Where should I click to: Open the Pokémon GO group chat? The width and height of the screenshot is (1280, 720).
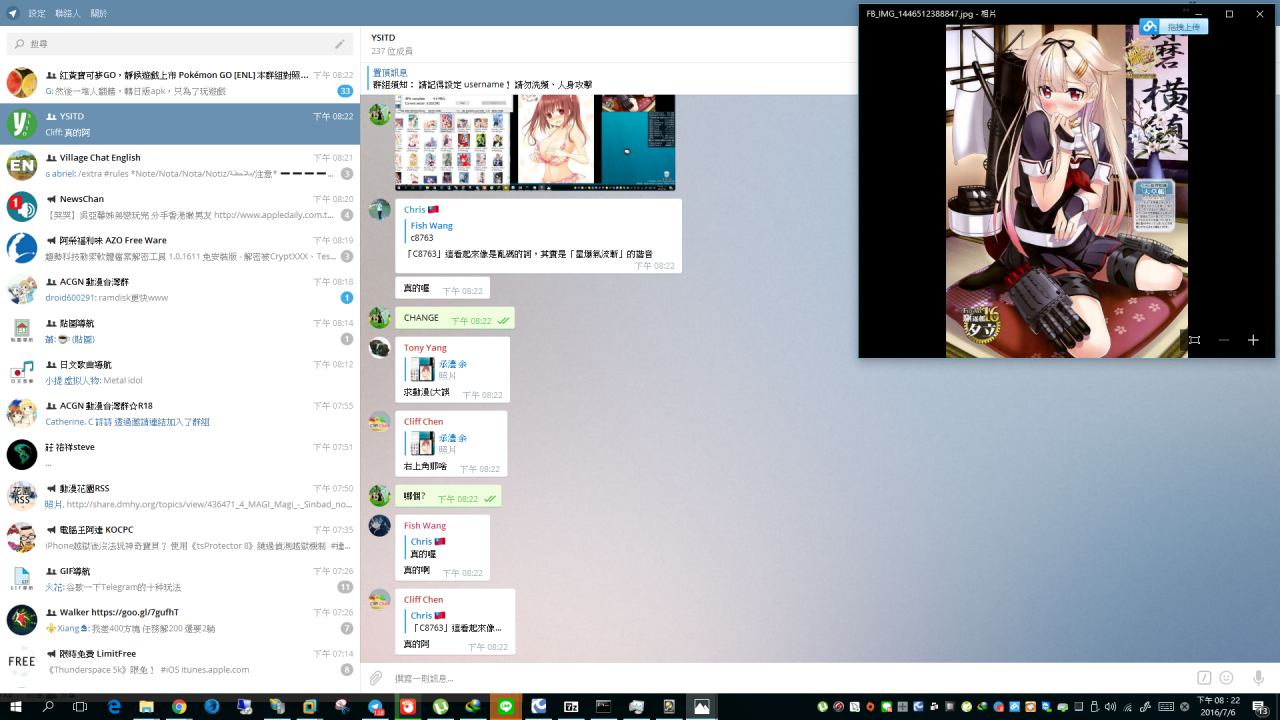tap(180, 82)
